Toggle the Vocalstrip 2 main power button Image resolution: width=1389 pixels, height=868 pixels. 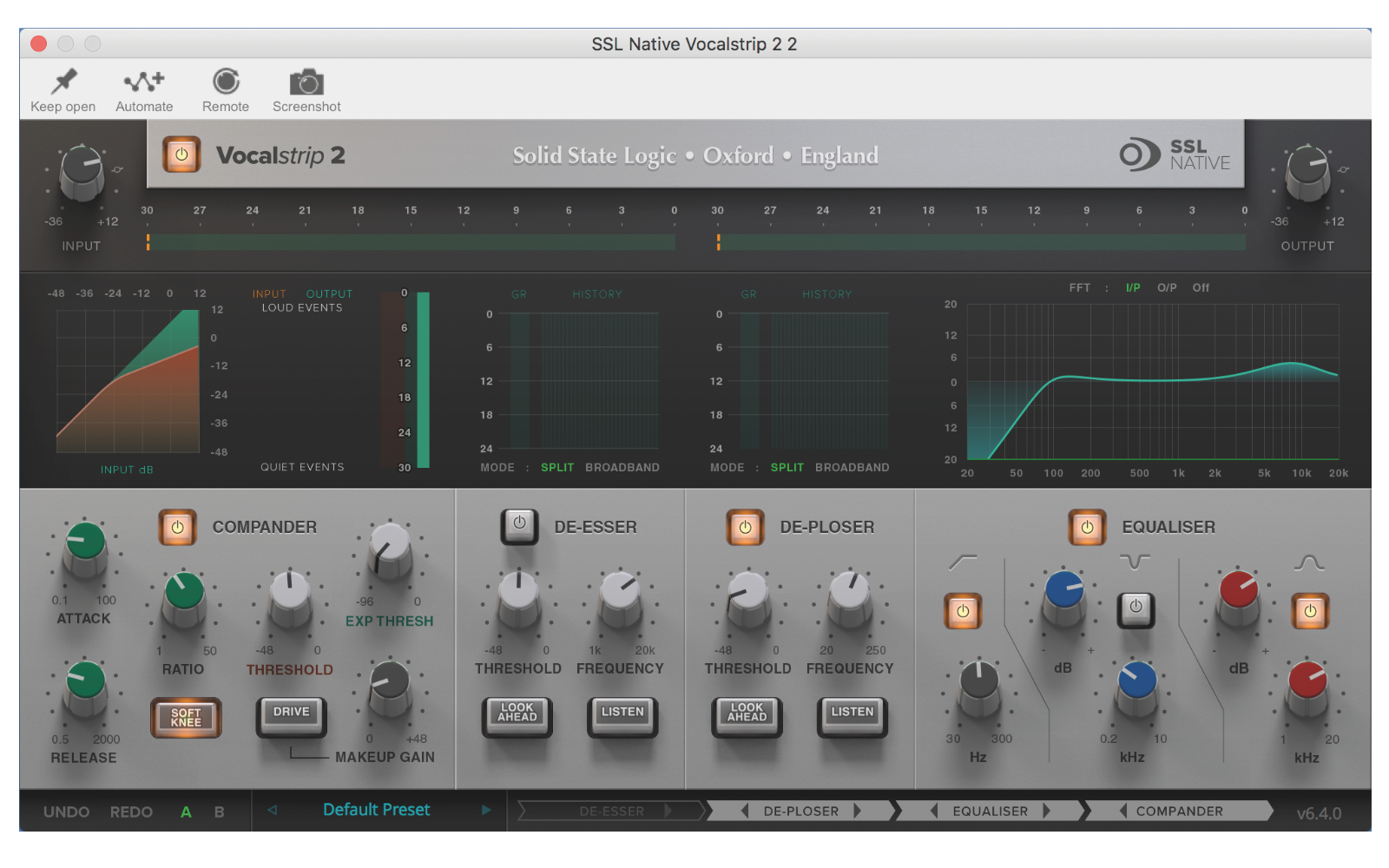coord(181,155)
